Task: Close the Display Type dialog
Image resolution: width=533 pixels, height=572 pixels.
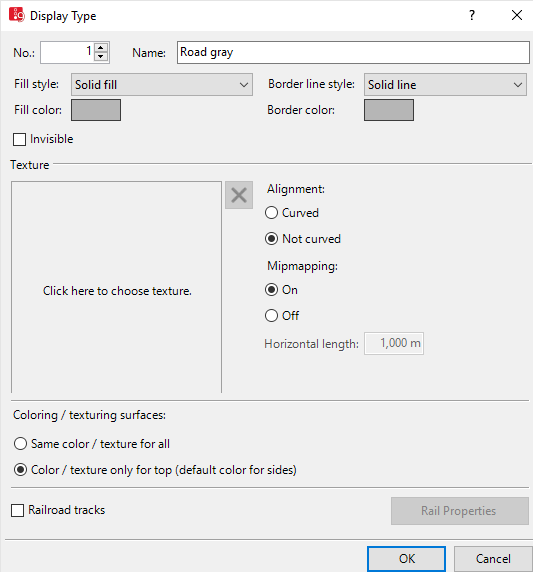Action: click(x=517, y=15)
